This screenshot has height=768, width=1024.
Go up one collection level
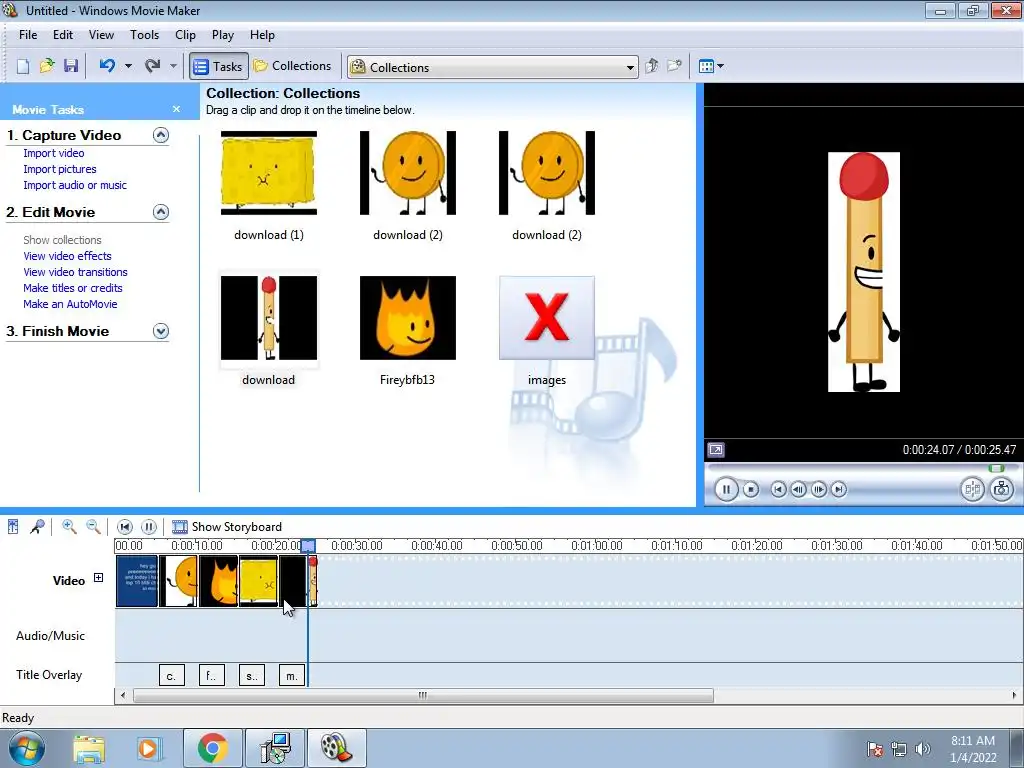652,66
